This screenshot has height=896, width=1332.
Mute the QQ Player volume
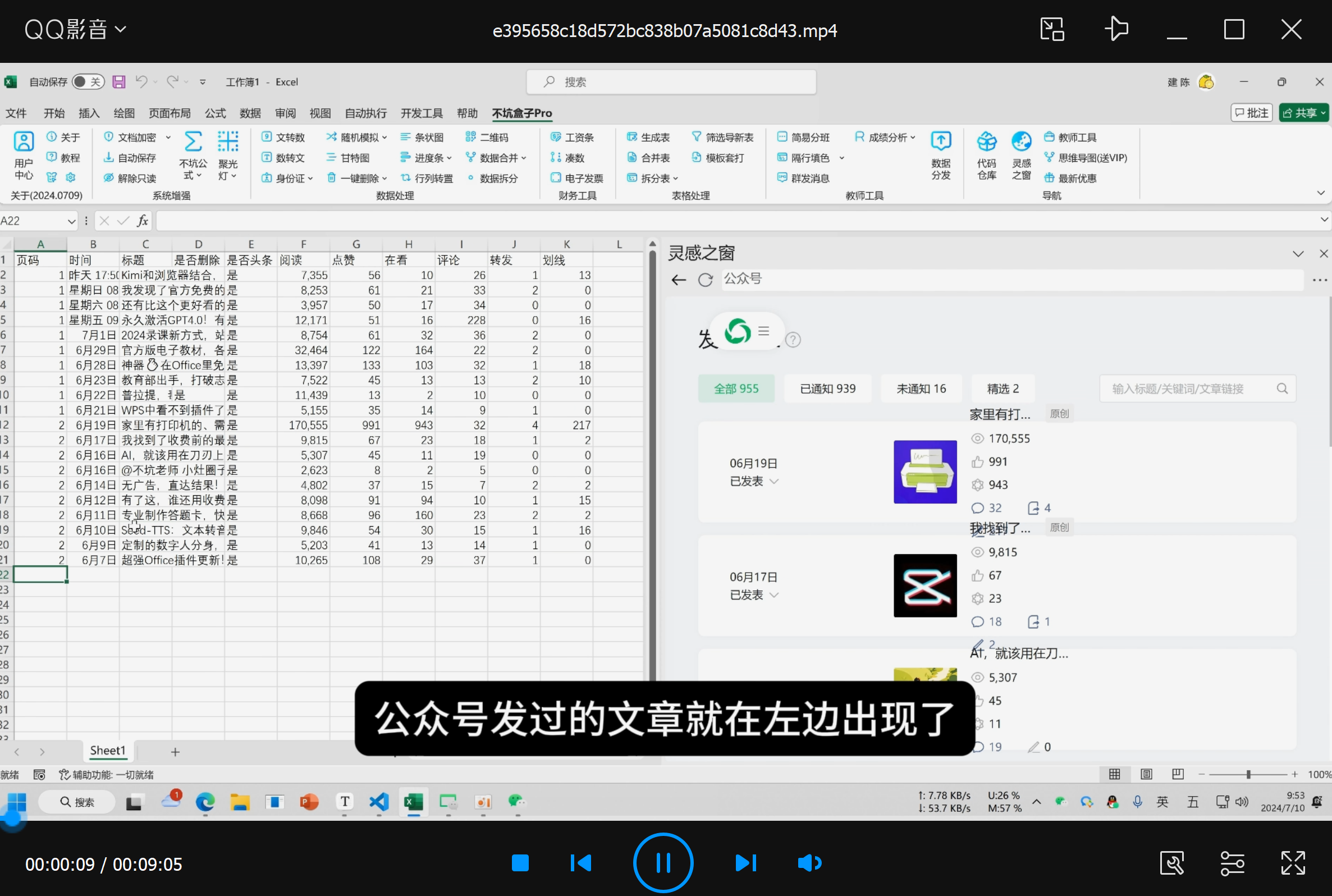pos(809,863)
